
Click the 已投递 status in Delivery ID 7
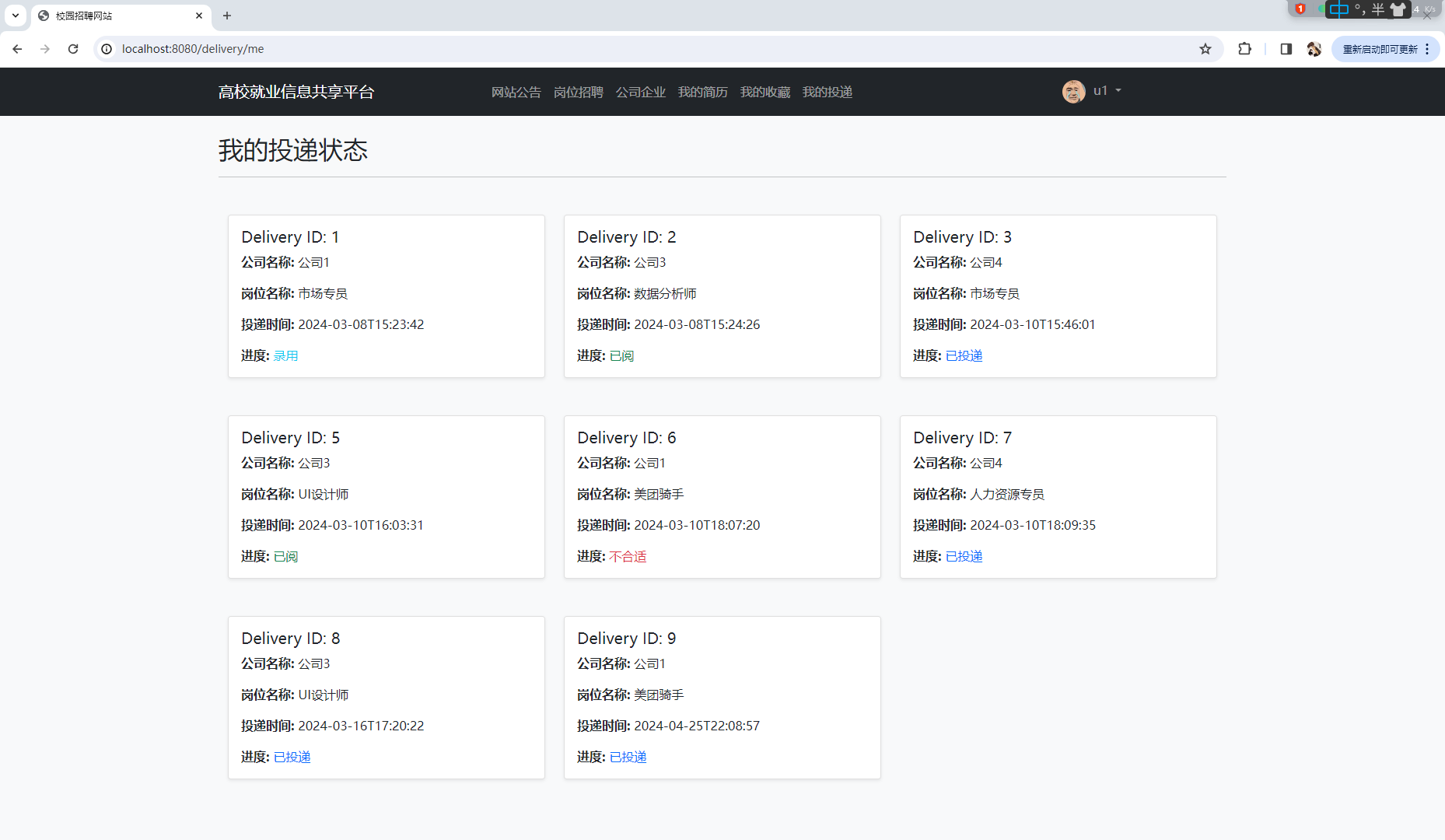[x=964, y=557]
